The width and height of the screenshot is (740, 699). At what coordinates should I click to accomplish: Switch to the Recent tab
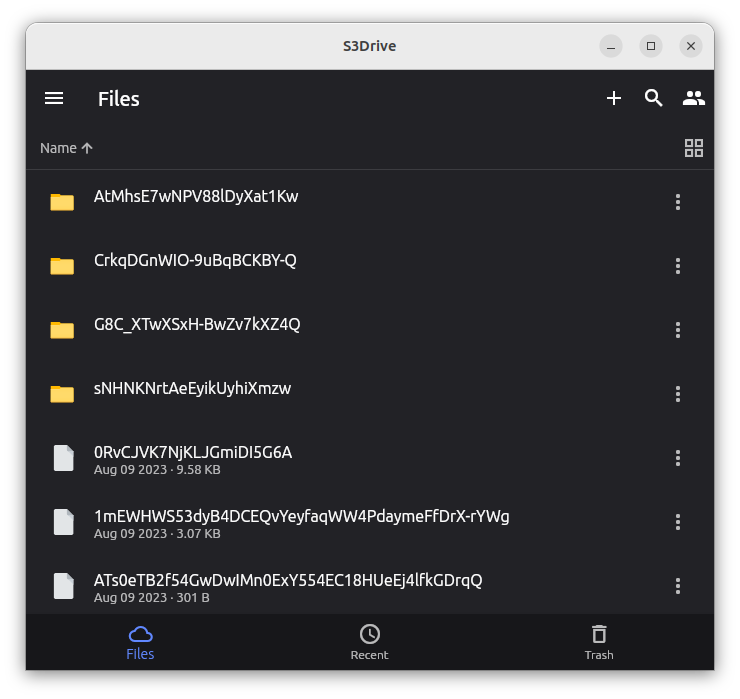click(369, 642)
